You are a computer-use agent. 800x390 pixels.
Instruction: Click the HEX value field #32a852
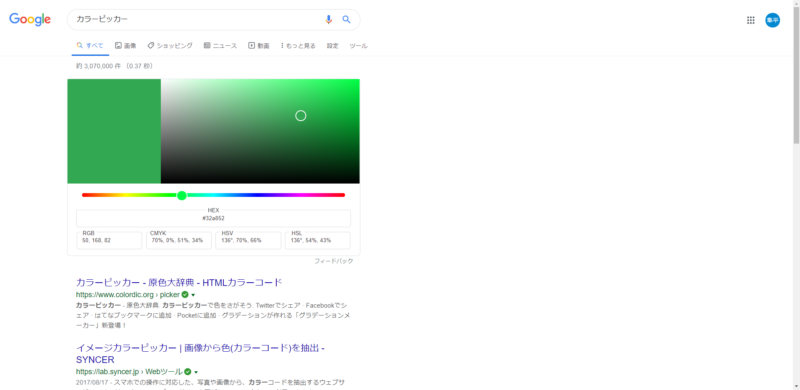click(213, 218)
